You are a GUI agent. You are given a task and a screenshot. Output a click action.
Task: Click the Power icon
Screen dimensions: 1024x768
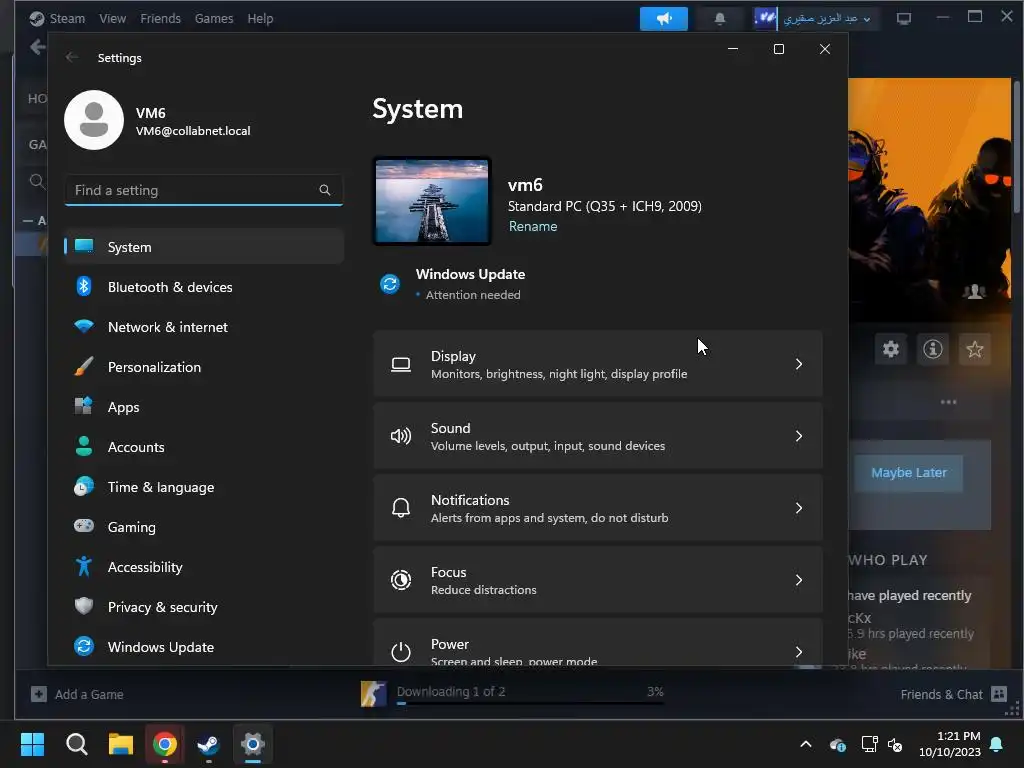tap(401, 652)
